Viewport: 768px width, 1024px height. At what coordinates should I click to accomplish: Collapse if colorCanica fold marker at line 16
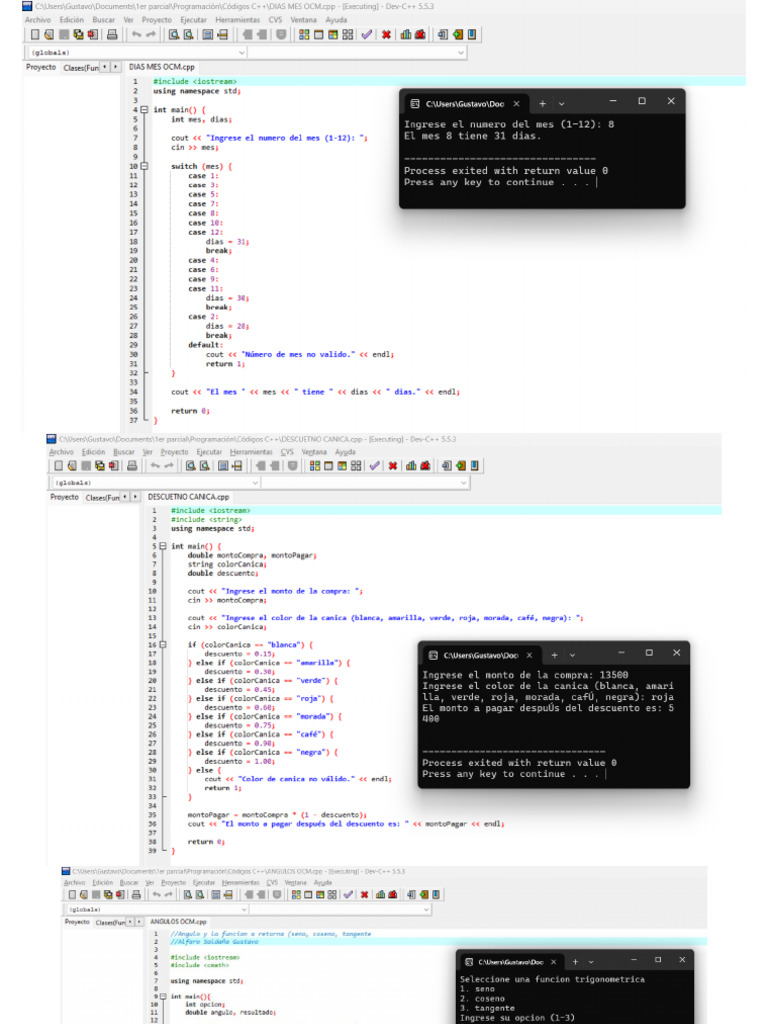(x=163, y=645)
